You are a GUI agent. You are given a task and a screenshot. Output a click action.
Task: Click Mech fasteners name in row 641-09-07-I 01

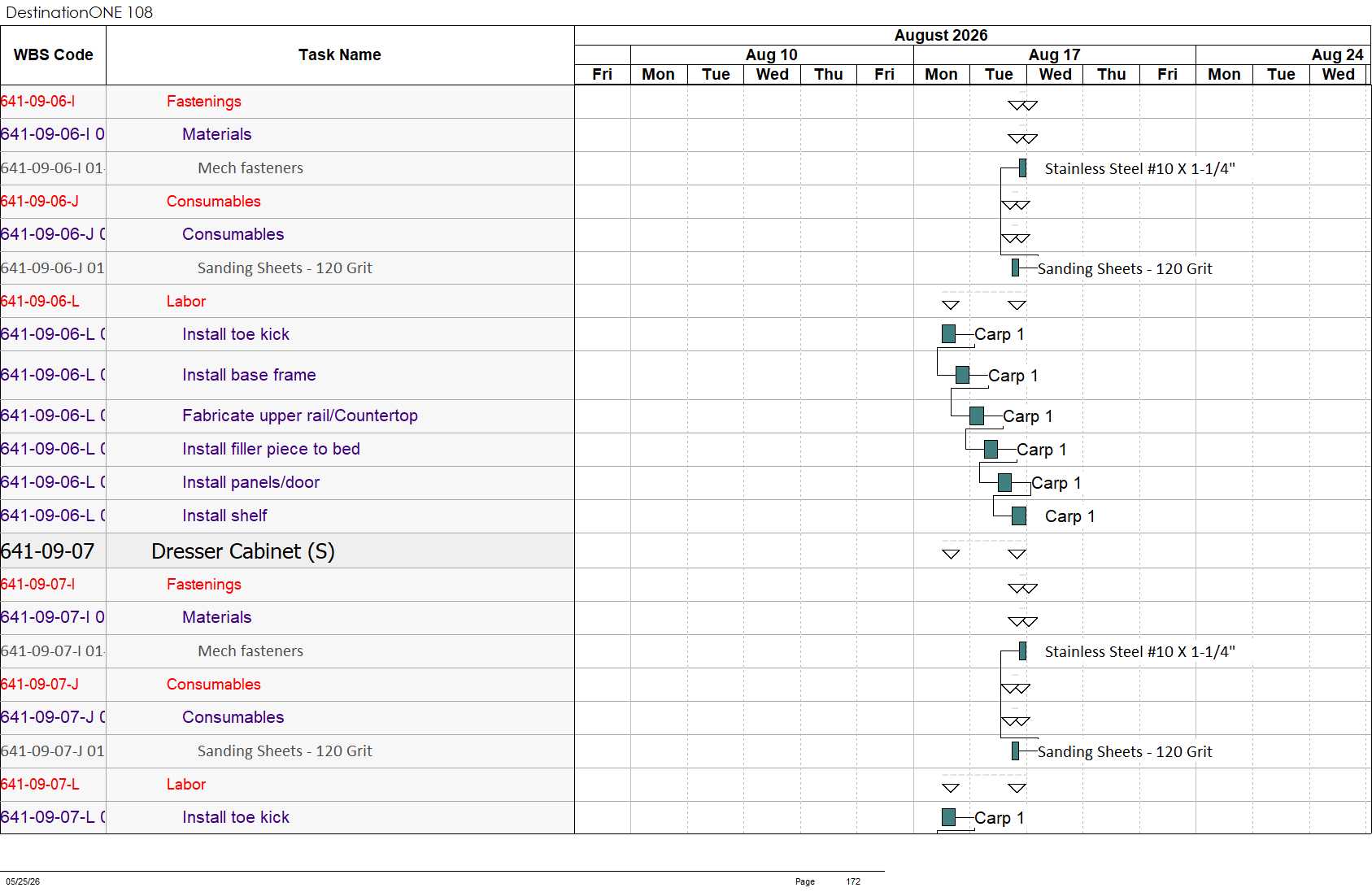(x=250, y=651)
